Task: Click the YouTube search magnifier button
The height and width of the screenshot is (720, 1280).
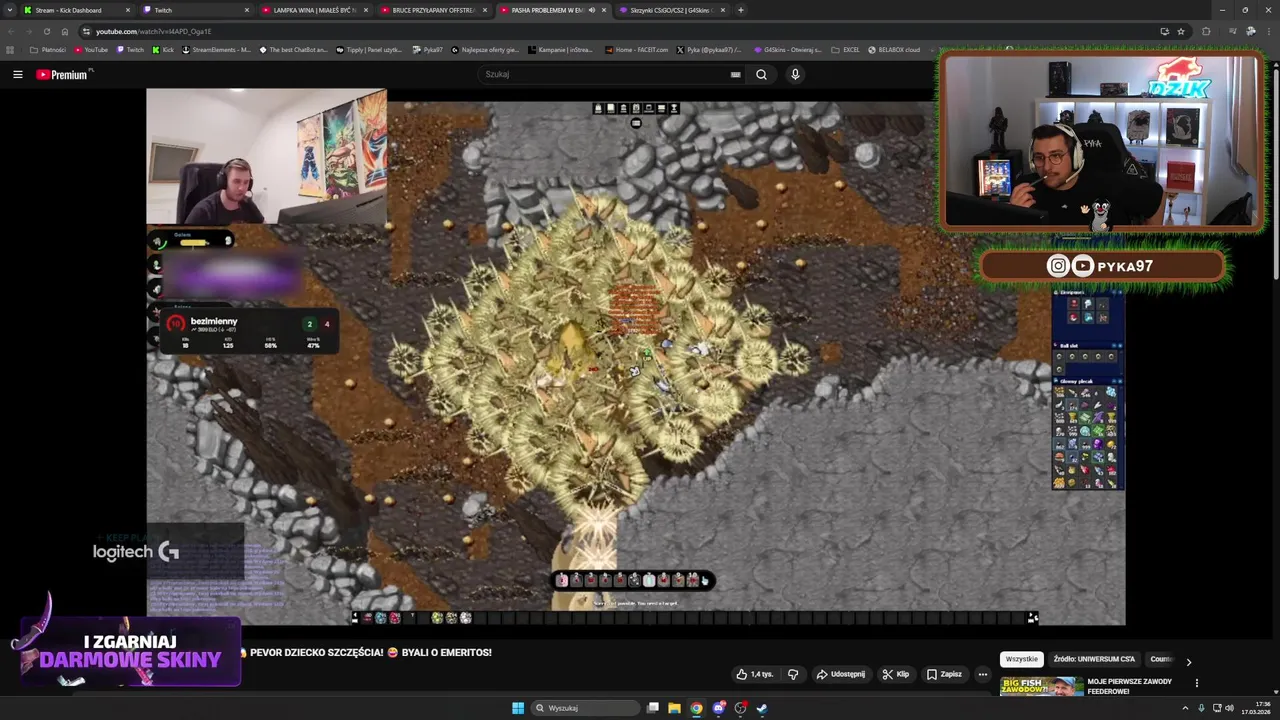Action: point(761,74)
